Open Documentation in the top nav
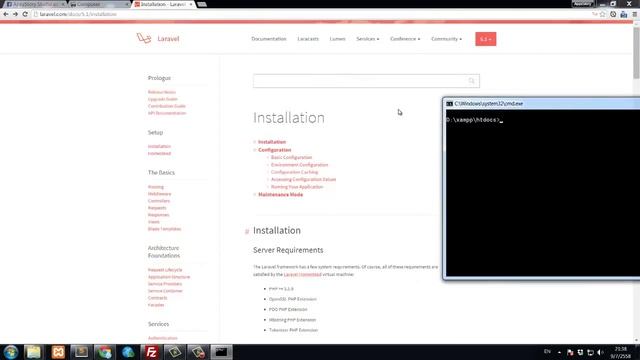 [x=269, y=39]
